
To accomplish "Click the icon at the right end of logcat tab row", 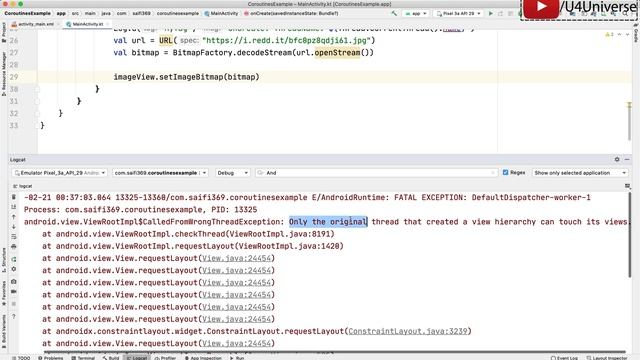I will (627, 186).
